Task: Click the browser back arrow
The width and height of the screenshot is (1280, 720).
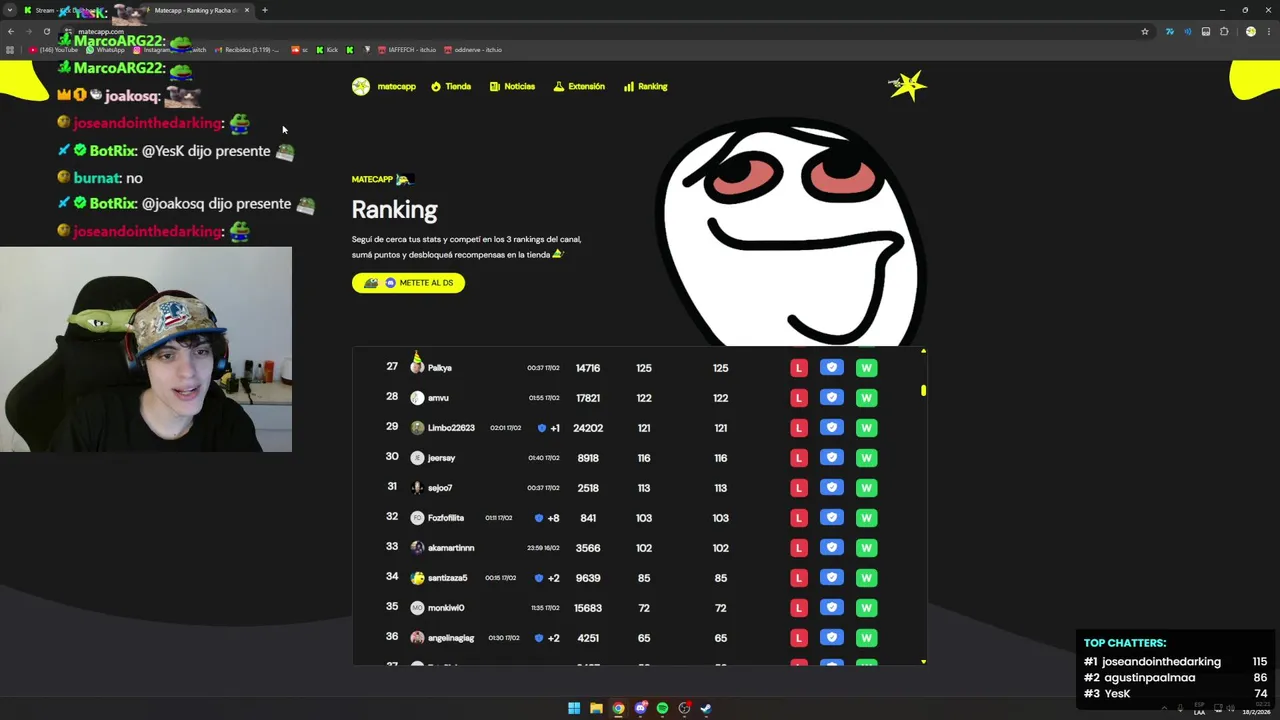Action: pyautogui.click(x=11, y=31)
